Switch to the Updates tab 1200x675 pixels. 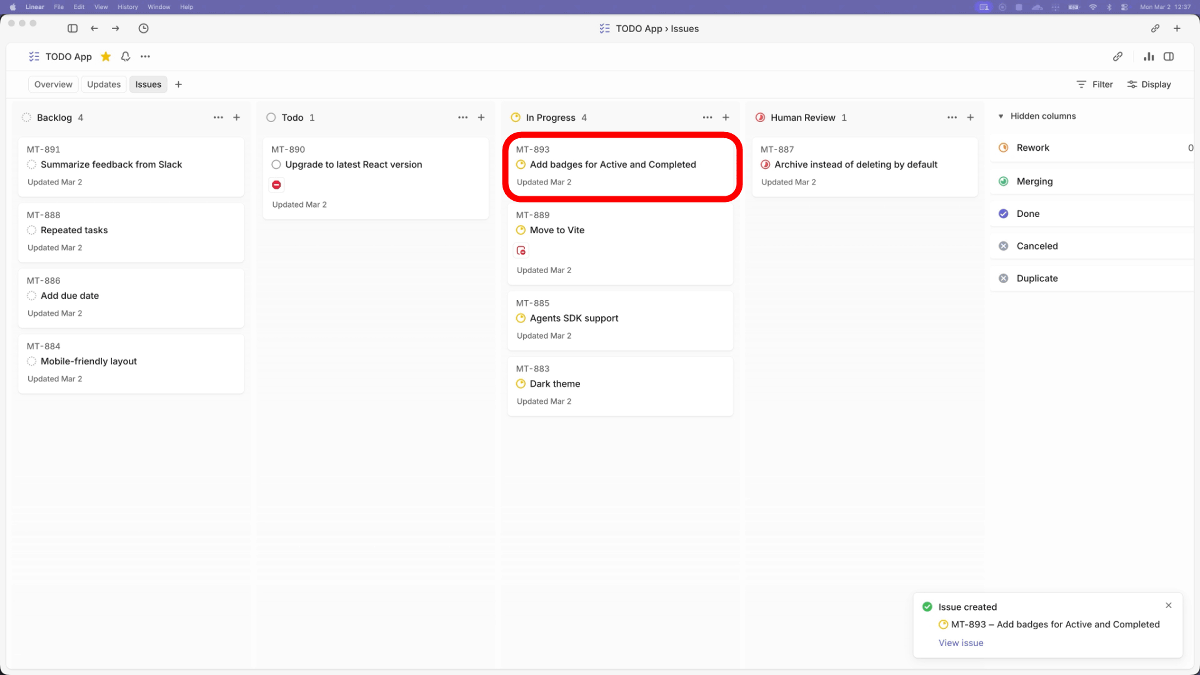pyautogui.click(x=104, y=85)
